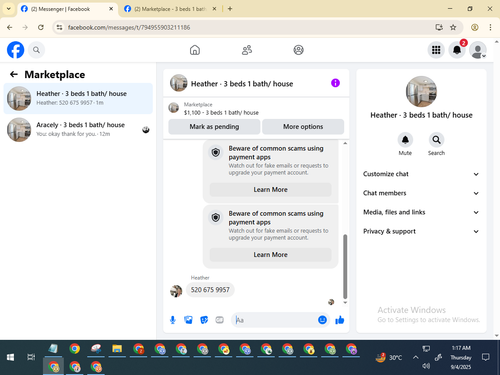Image resolution: width=500 pixels, height=375 pixels.
Task: Reload the page with browser refresh
Action: pos(41,27)
